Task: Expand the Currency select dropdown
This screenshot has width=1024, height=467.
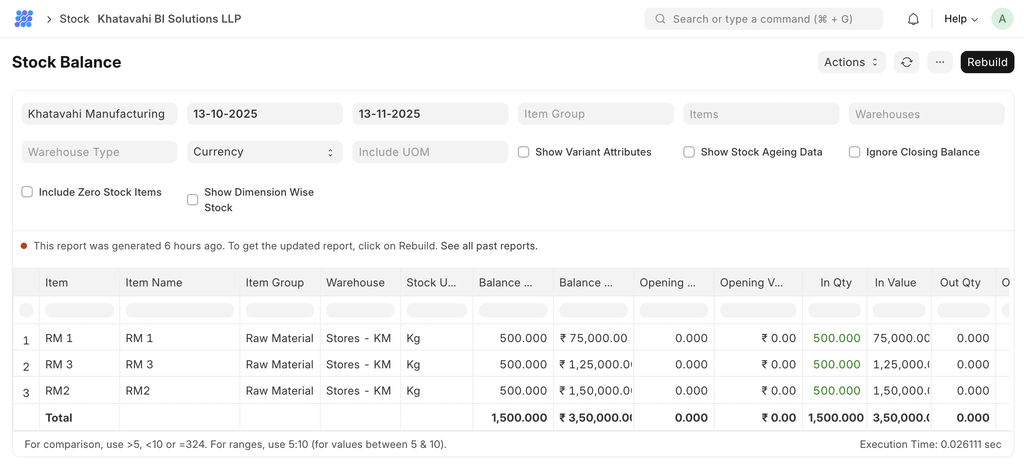Action: (265, 152)
